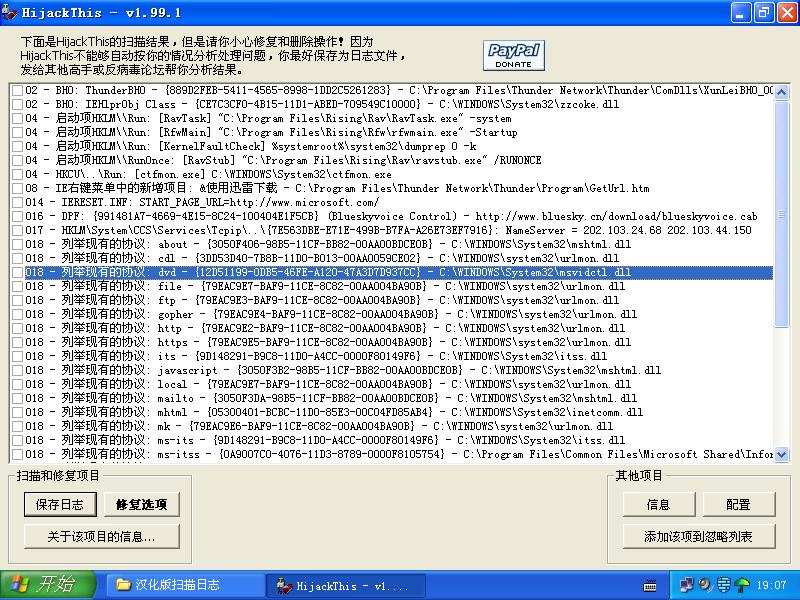Click the results list scroll-up arrow

[x=781, y=92]
